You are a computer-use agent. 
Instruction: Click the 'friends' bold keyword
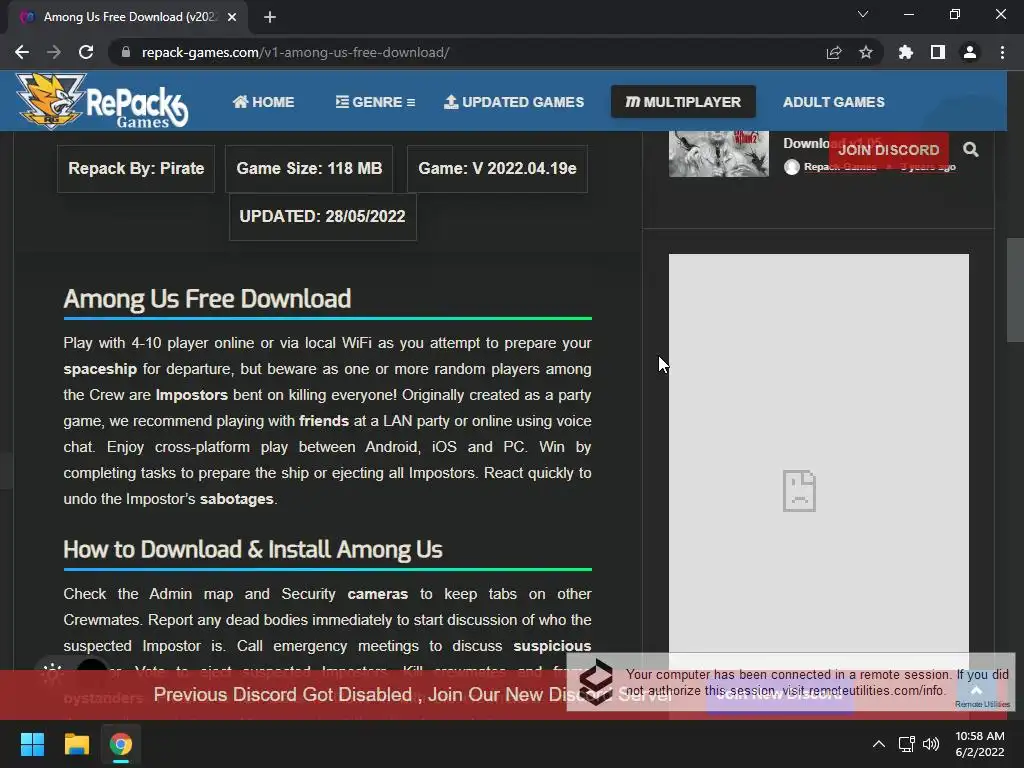(x=324, y=421)
